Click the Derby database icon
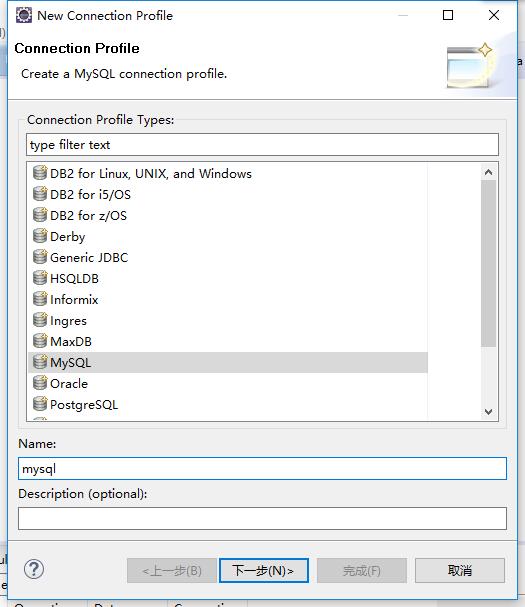The image size is (525, 607). pyautogui.click(x=39, y=236)
